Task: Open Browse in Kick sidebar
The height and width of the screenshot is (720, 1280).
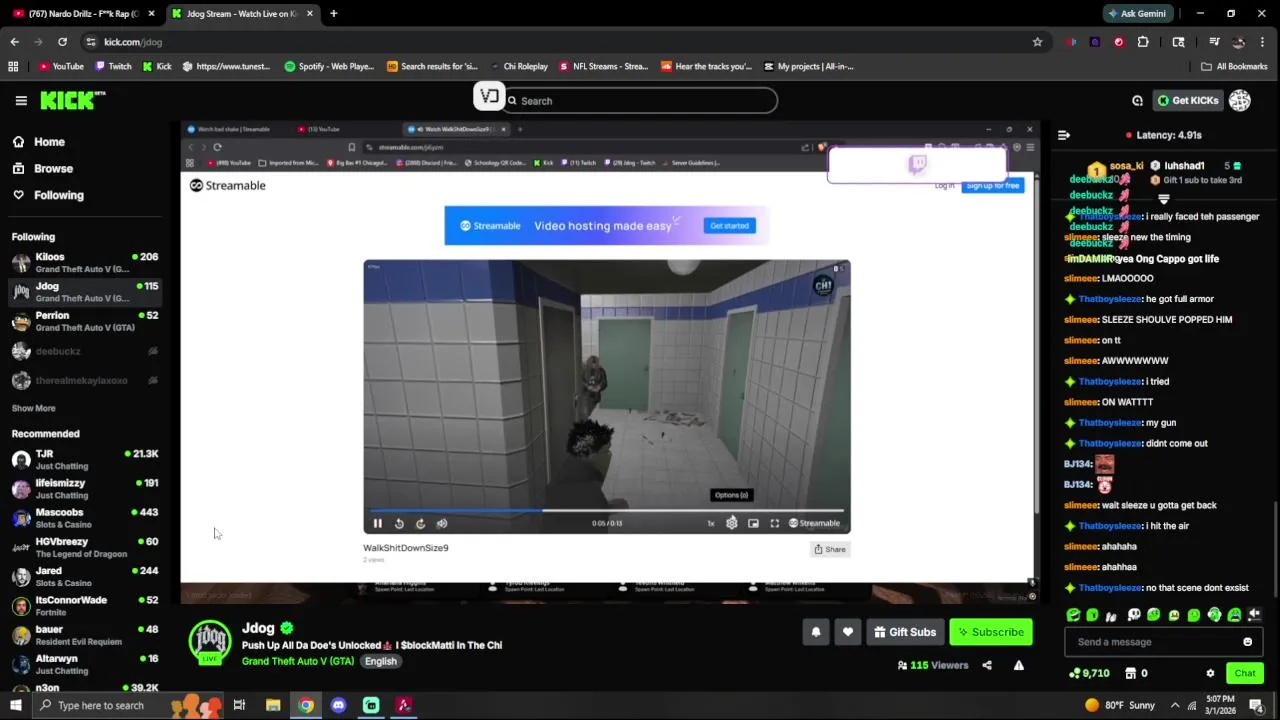Action: coord(53,169)
